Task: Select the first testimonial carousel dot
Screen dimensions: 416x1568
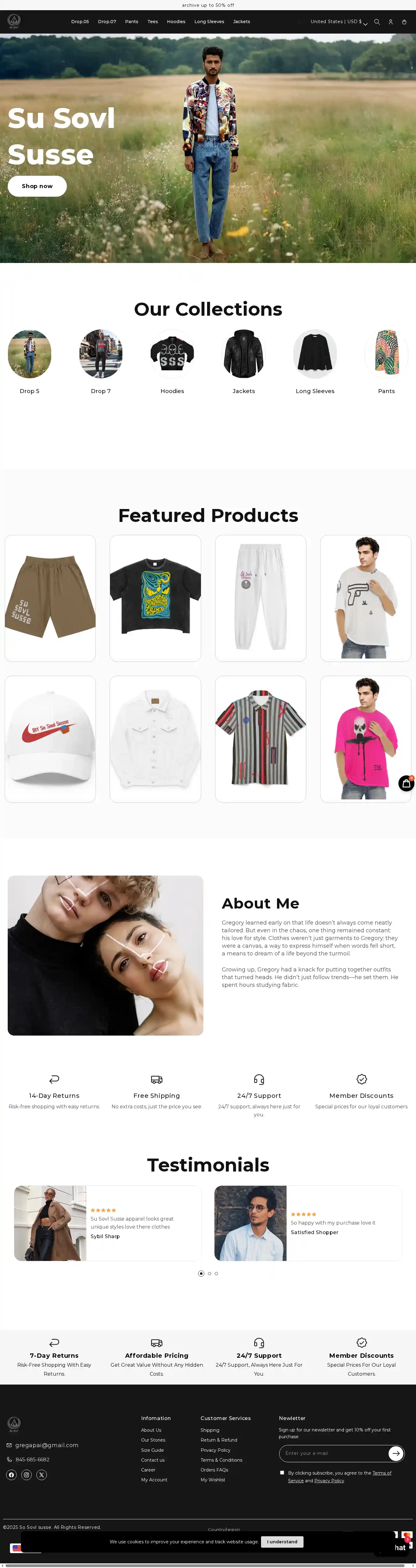Action: (x=201, y=1273)
